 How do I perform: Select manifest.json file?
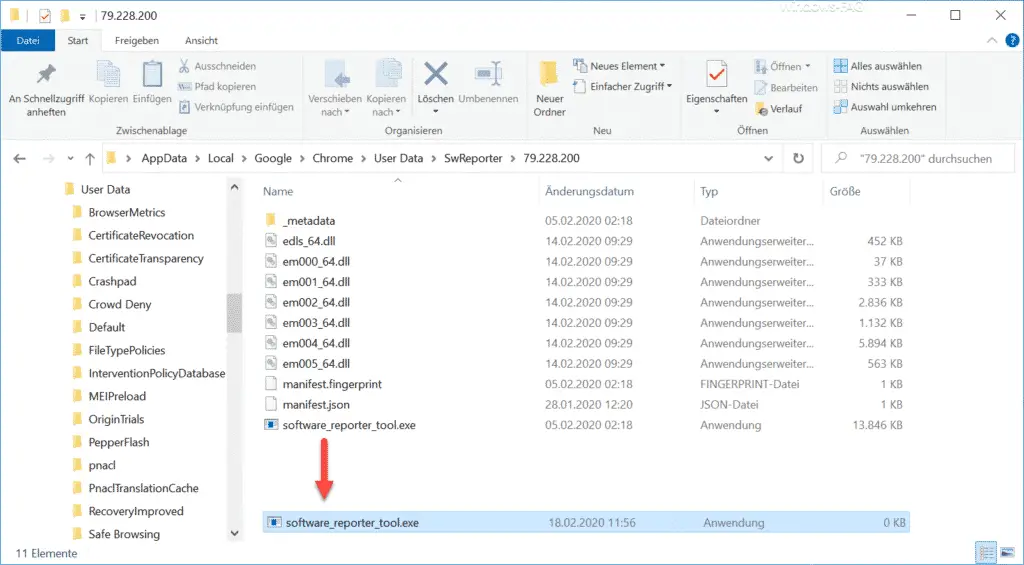point(315,404)
